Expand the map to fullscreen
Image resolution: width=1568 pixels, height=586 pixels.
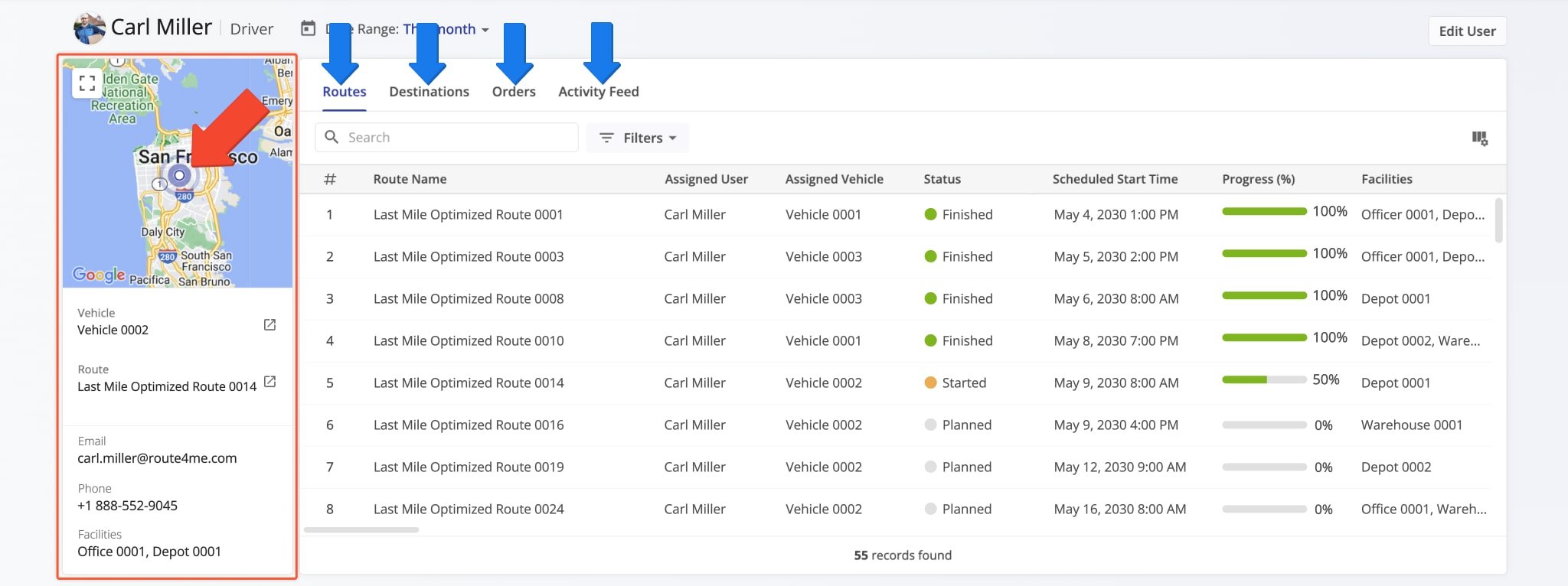pyautogui.click(x=87, y=83)
